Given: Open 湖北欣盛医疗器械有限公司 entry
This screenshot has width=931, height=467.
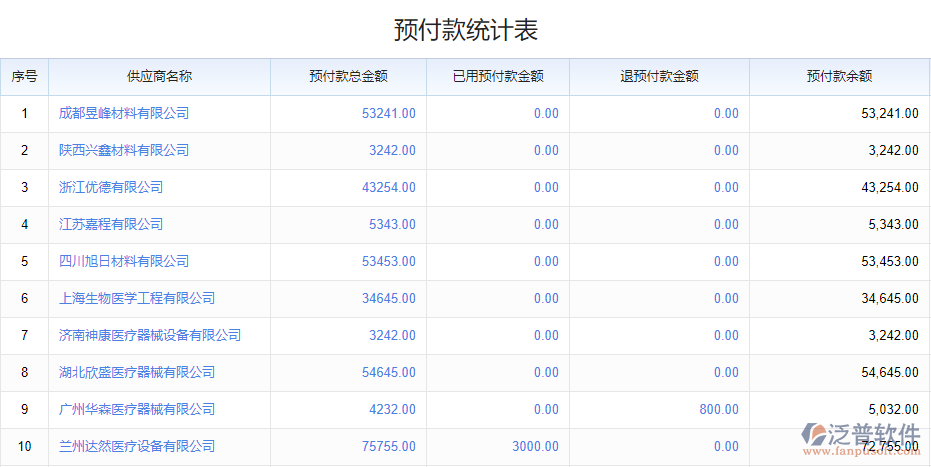Looking at the screenshot, I should point(137,372).
